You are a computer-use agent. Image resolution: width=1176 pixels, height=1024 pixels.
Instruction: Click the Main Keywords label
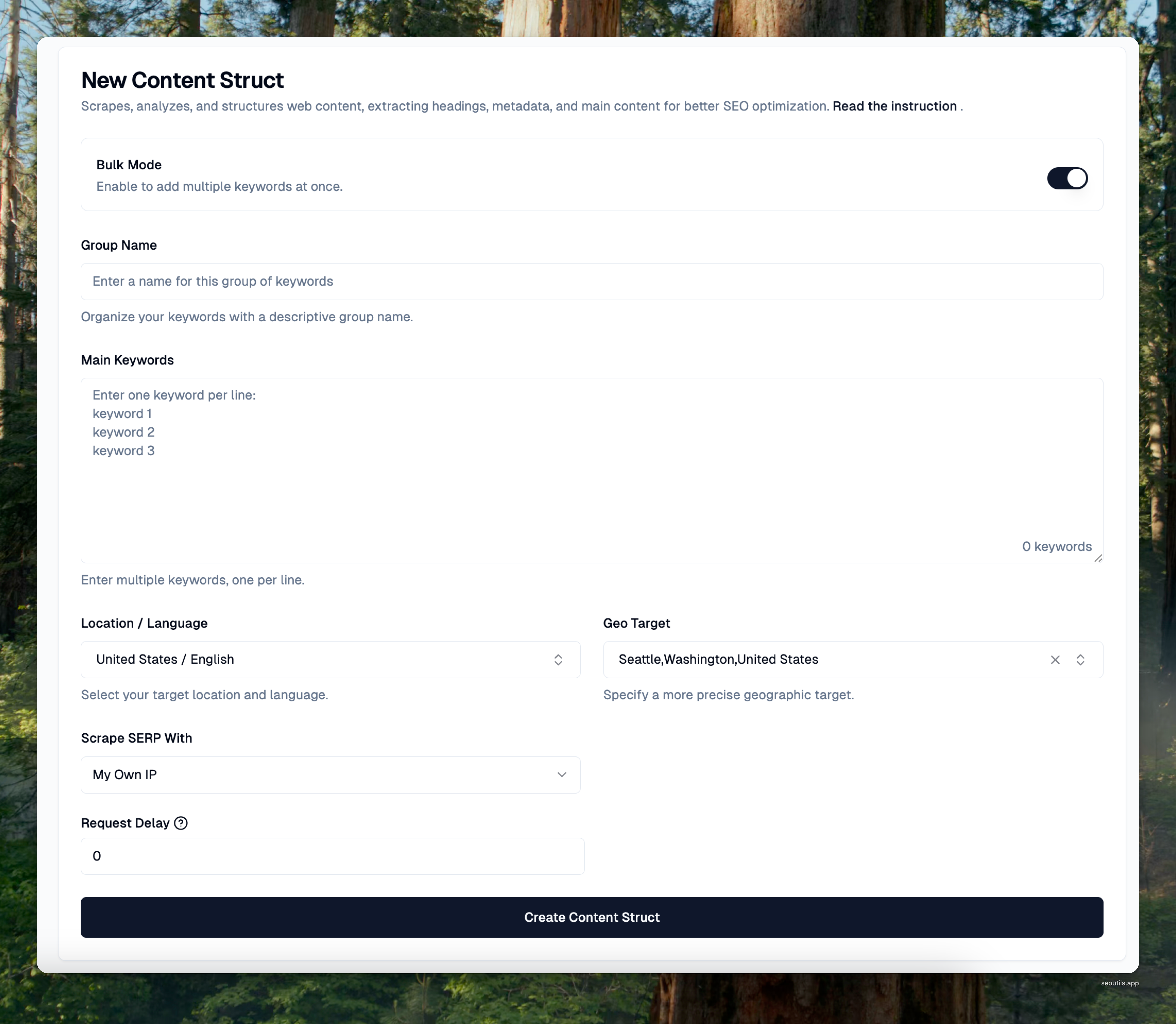pos(127,360)
